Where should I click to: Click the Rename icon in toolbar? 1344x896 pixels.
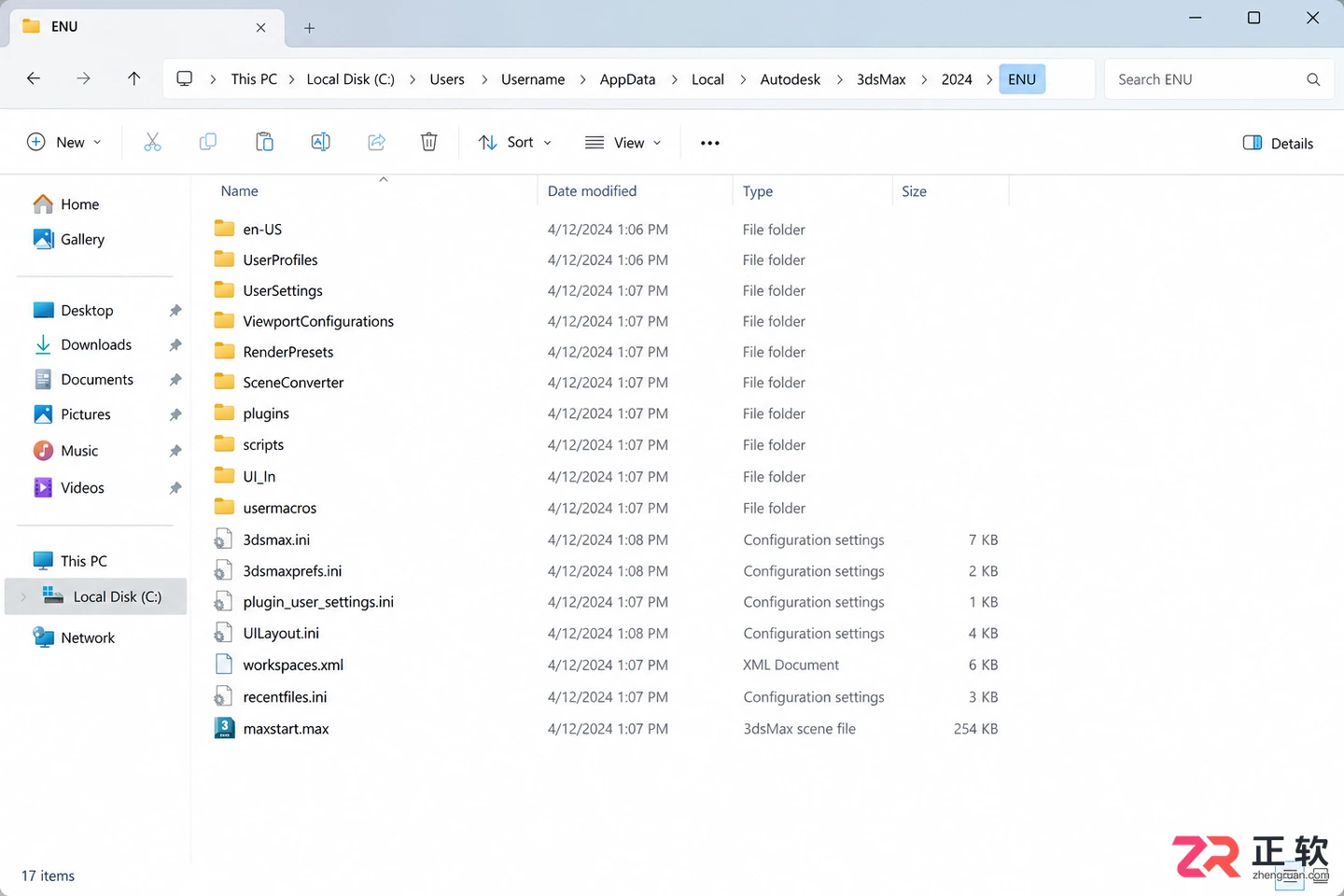tap(320, 142)
